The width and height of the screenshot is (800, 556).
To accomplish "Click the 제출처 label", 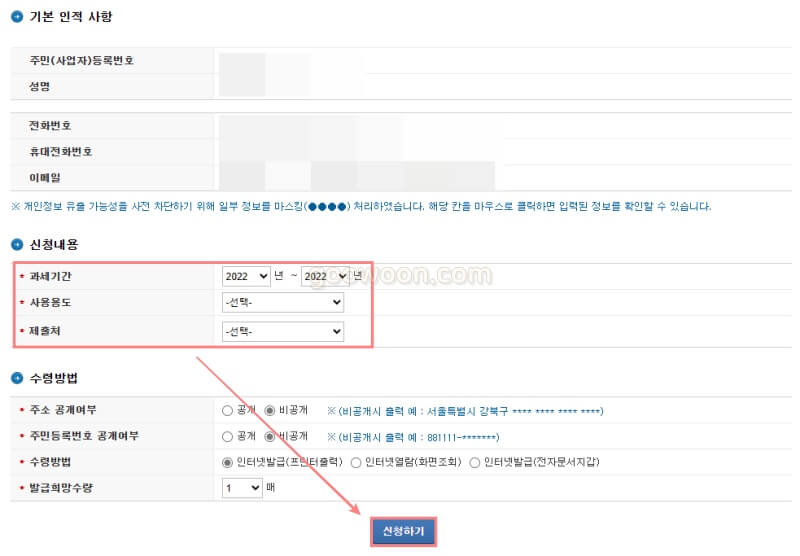I will [x=45, y=331].
